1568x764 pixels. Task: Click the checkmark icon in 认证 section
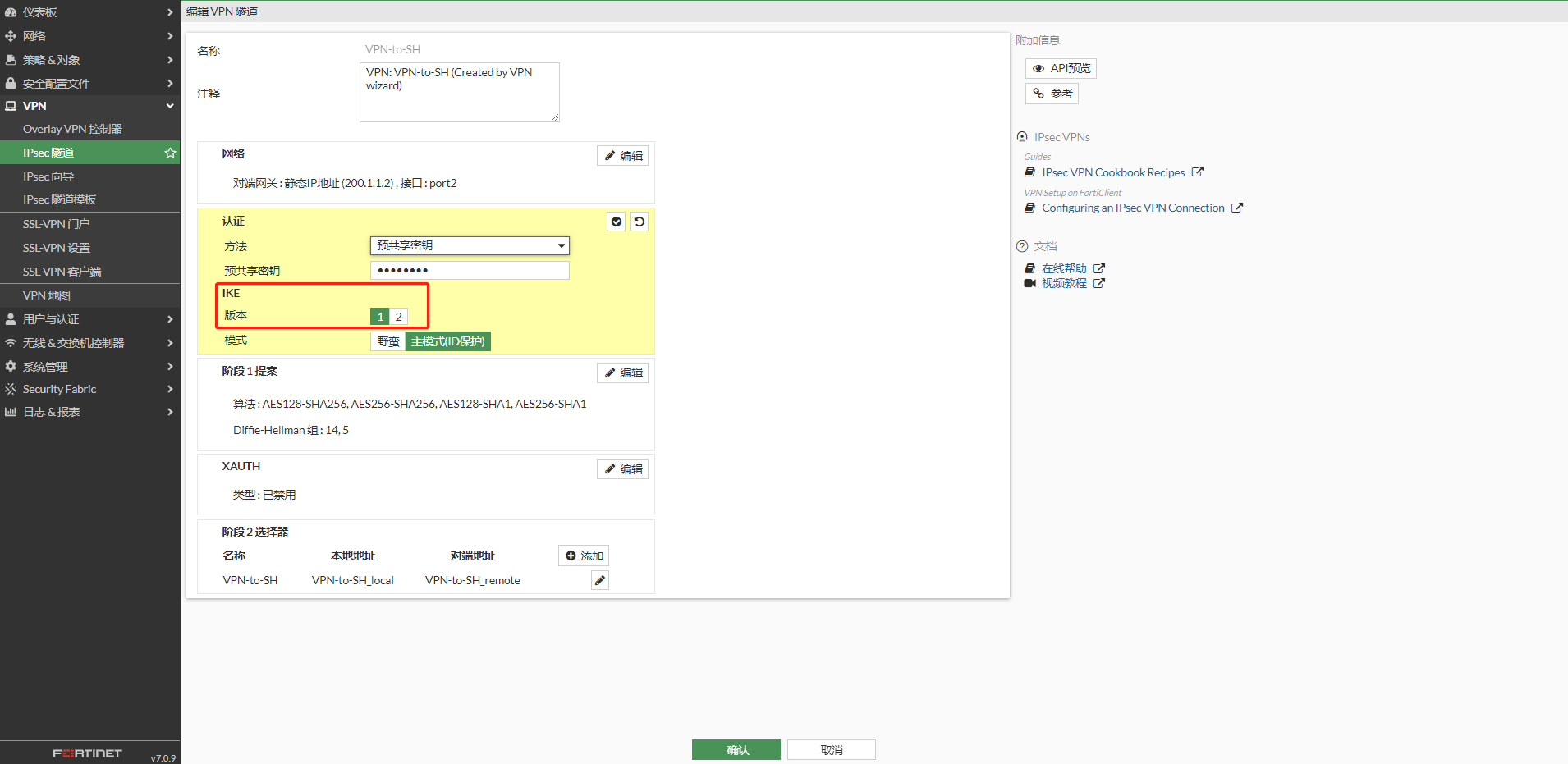[617, 222]
